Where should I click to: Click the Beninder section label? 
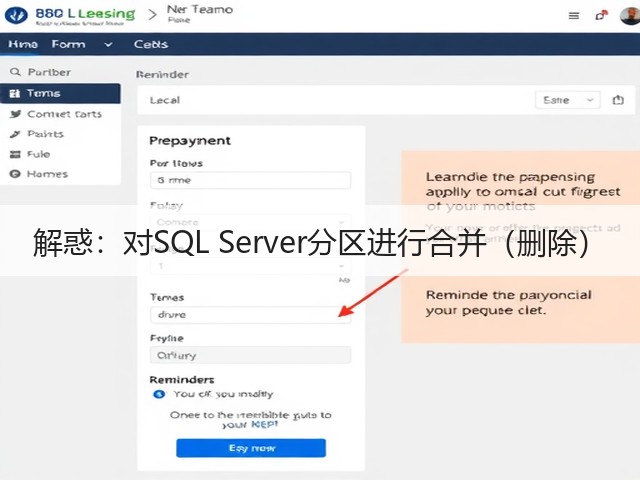pos(162,75)
